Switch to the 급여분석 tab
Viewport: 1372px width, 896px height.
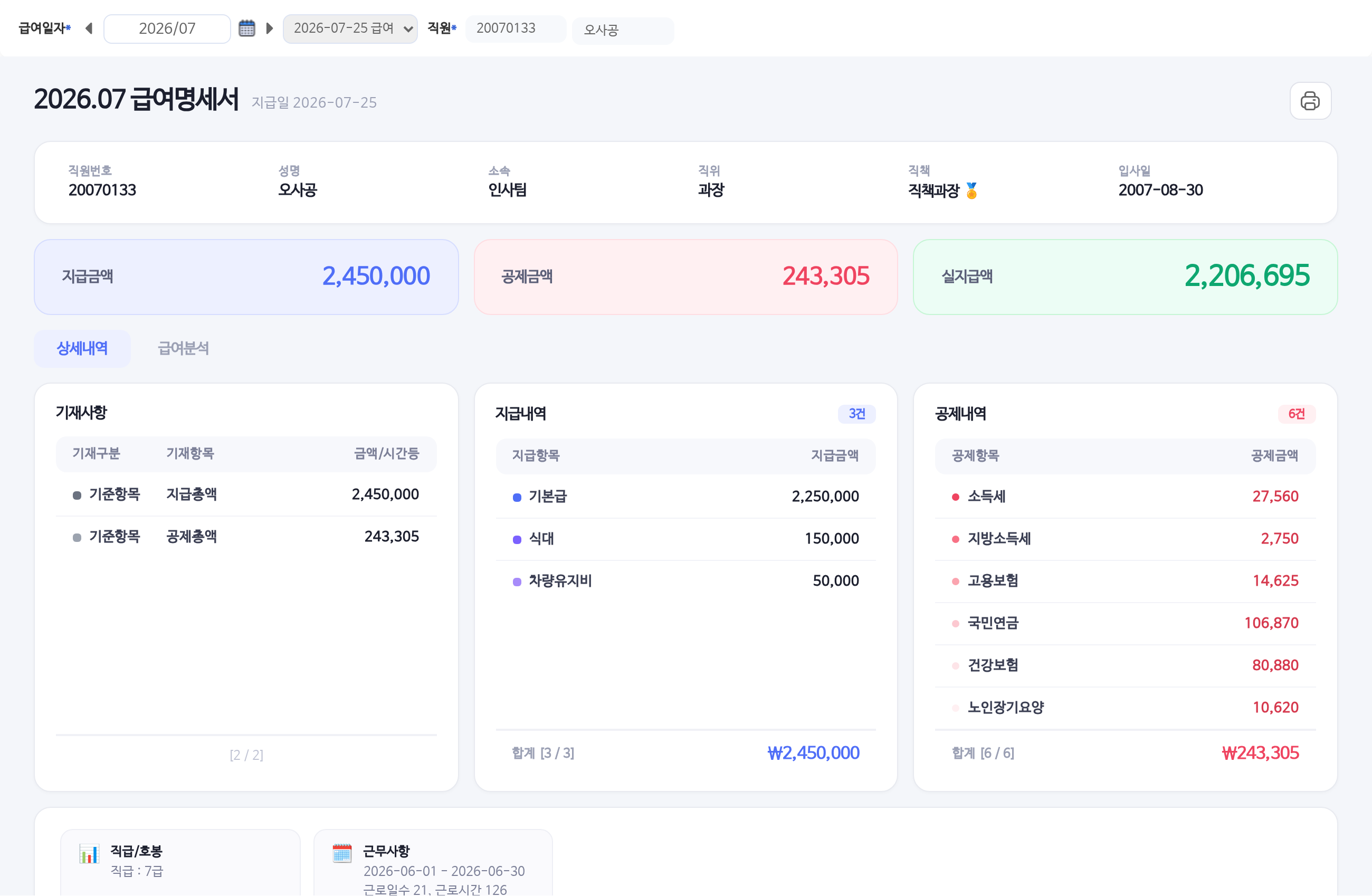tap(183, 348)
